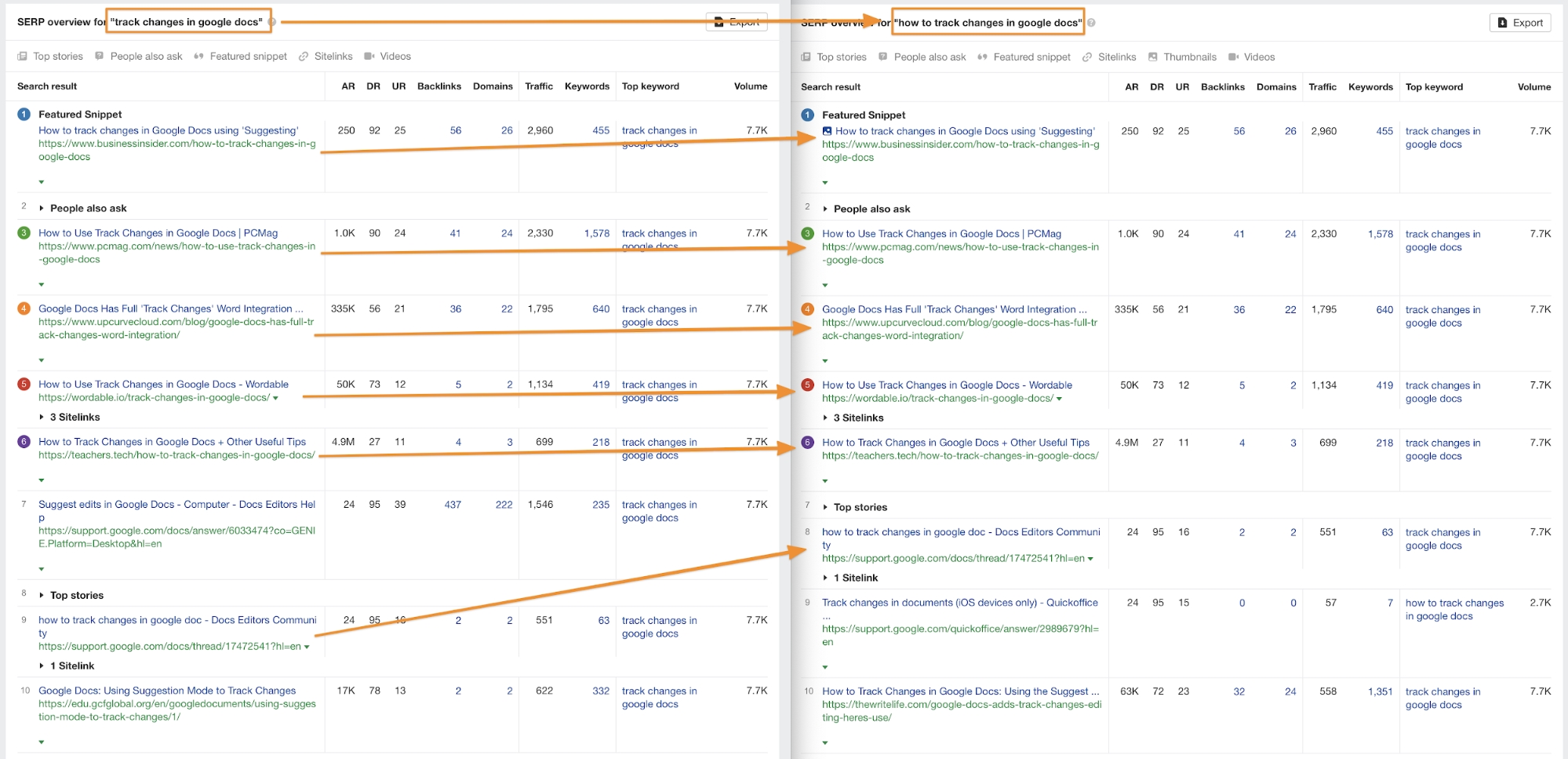Click the 437 backlinks count in left panel

point(453,505)
